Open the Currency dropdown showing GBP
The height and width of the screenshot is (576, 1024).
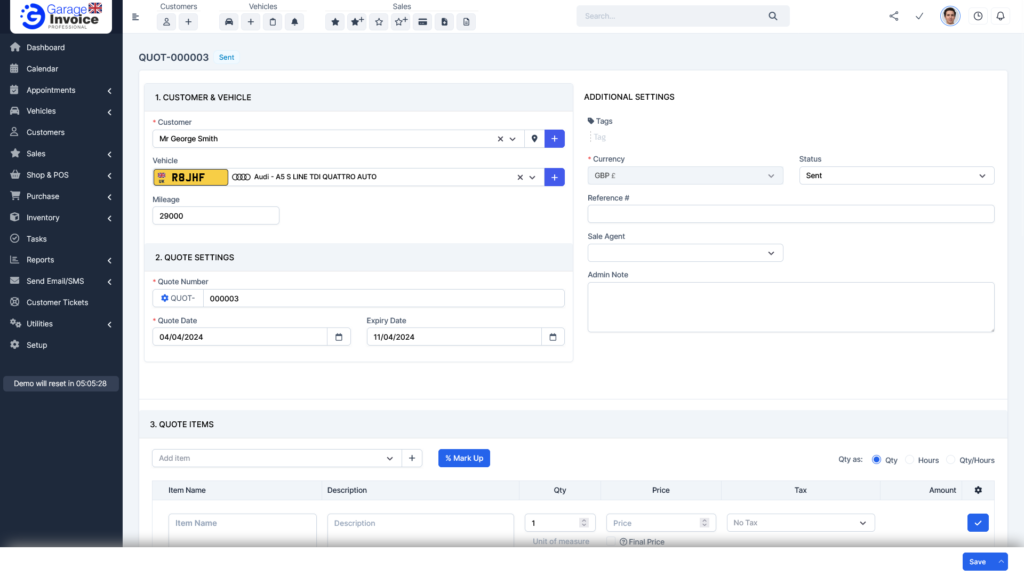tap(684, 175)
